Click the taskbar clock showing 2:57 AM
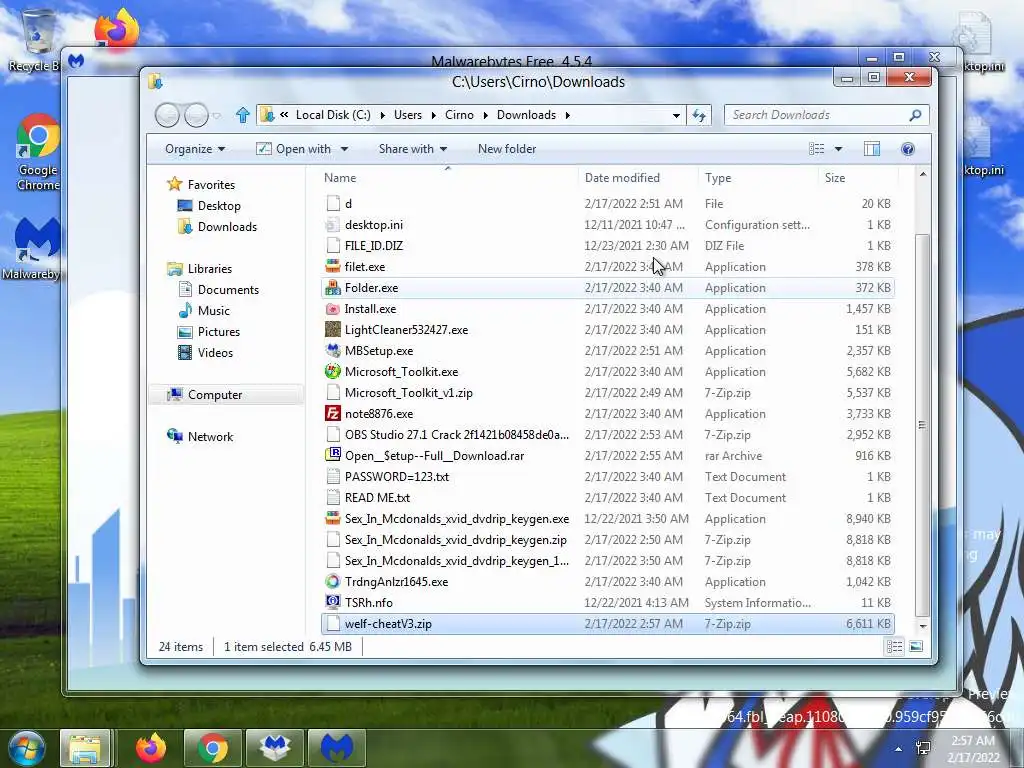This screenshot has width=1024, height=768. pyautogui.click(x=973, y=749)
